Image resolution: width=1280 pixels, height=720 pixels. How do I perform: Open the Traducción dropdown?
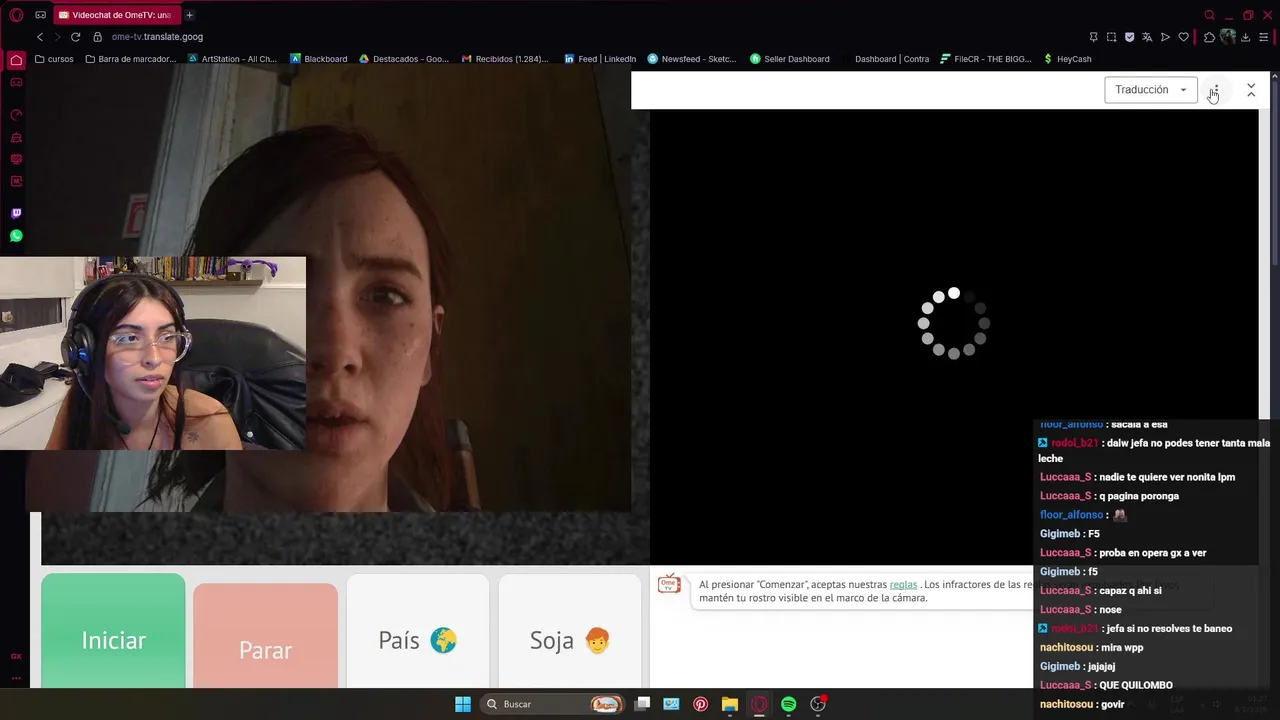click(1151, 90)
